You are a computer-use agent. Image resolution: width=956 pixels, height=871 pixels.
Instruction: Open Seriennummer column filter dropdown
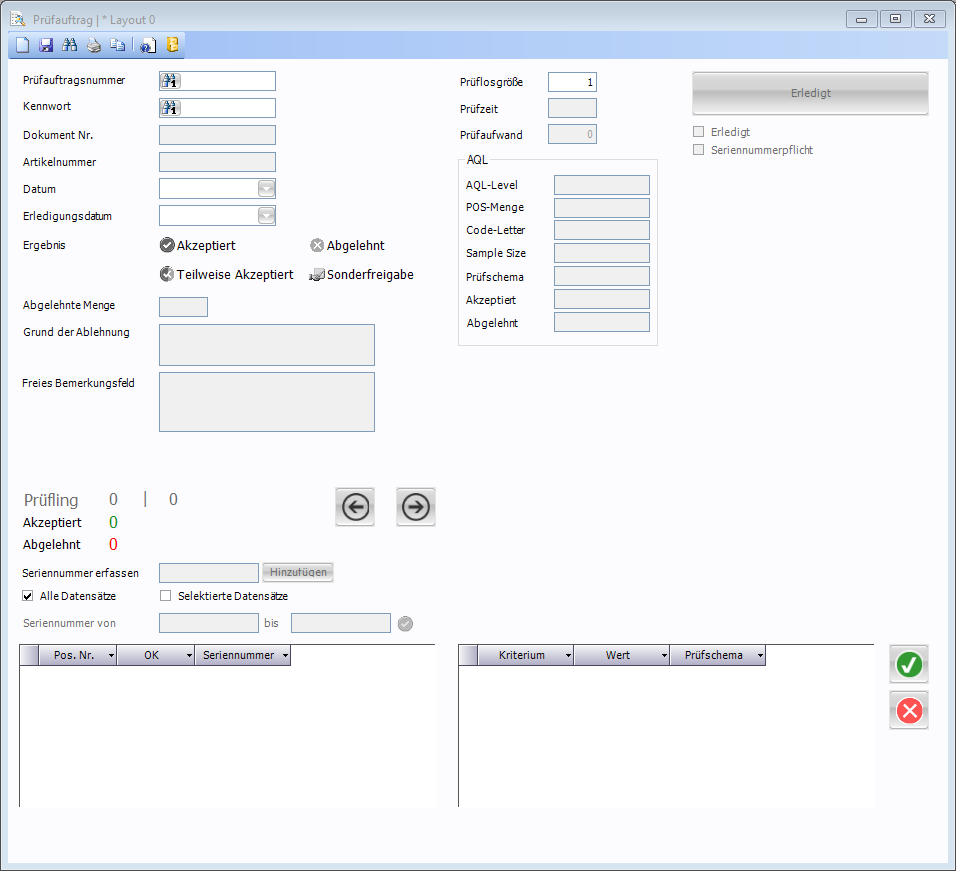click(x=285, y=656)
